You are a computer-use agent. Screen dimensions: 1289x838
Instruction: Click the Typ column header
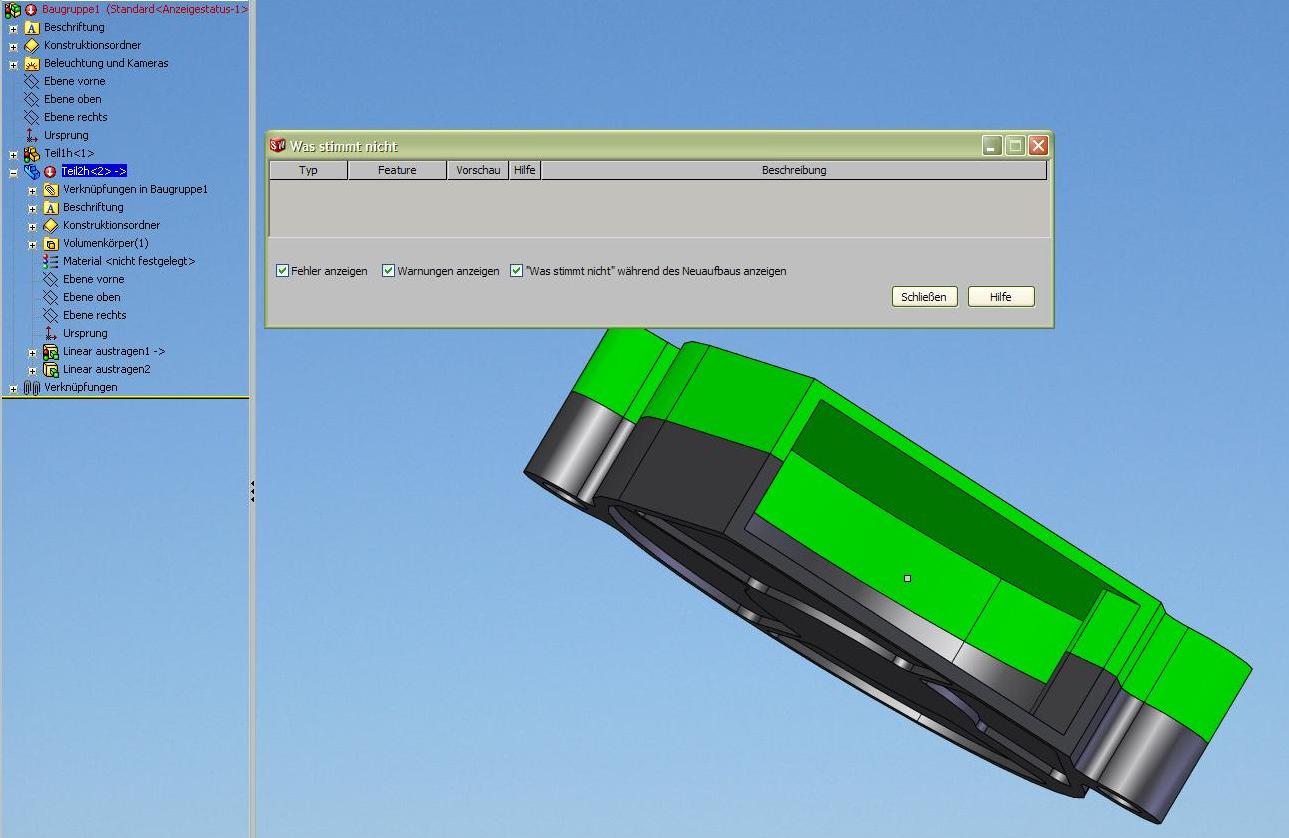[x=308, y=170]
